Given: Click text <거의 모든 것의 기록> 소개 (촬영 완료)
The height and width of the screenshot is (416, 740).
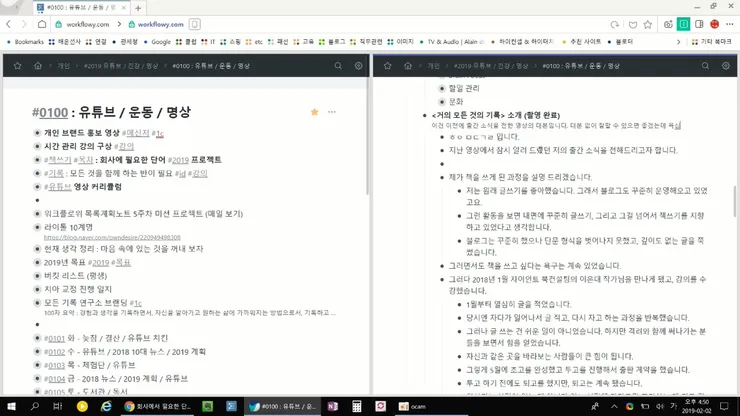Looking at the screenshot, I should click(x=496, y=115).
